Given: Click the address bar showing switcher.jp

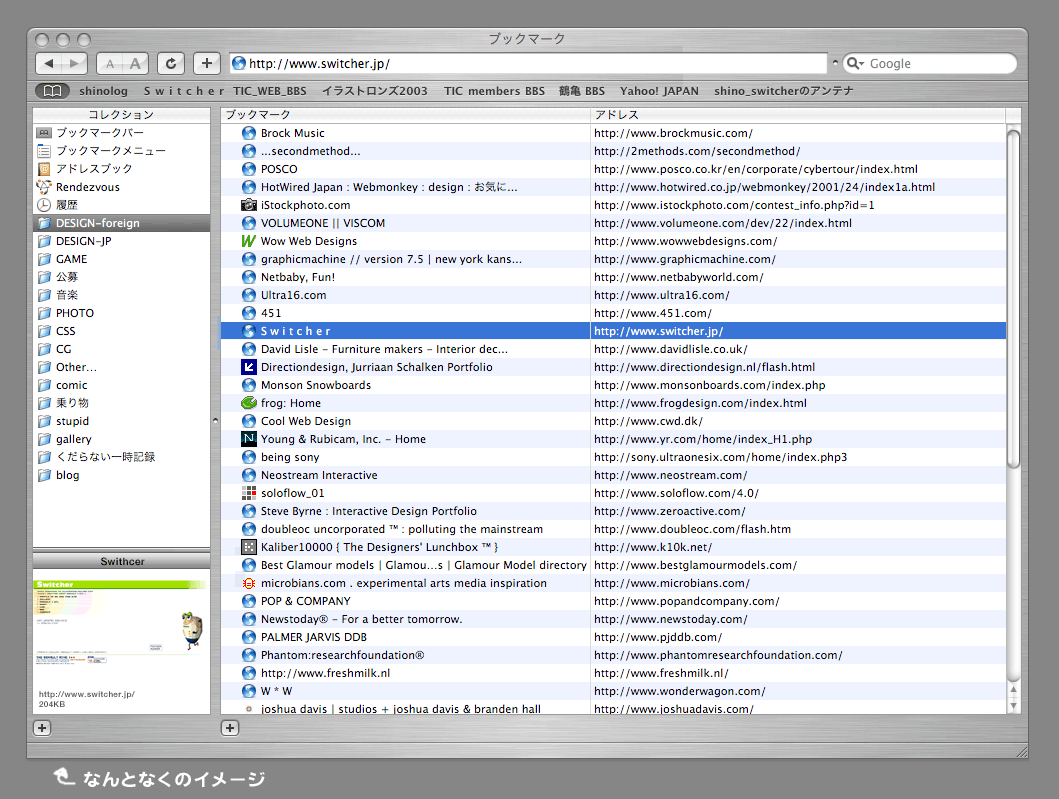Looking at the screenshot, I should [528, 63].
